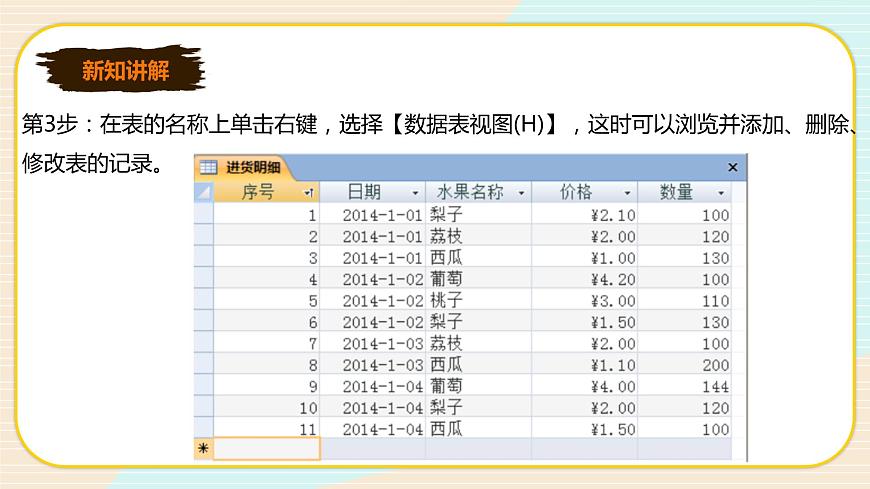This screenshot has width=870, height=489.
Task: Select the 水果名称 column header
Action: coord(478,192)
